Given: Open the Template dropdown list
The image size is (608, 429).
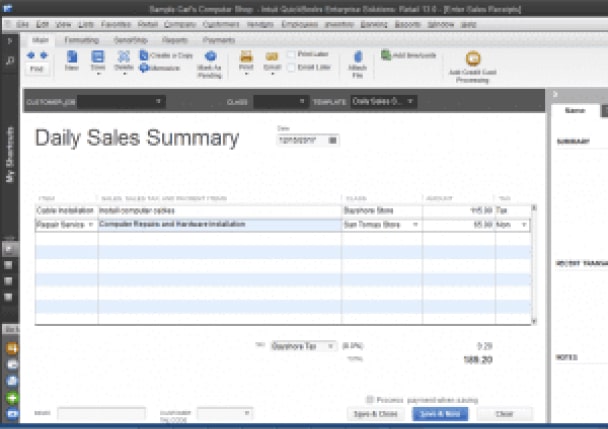Looking at the screenshot, I should click(x=411, y=102).
